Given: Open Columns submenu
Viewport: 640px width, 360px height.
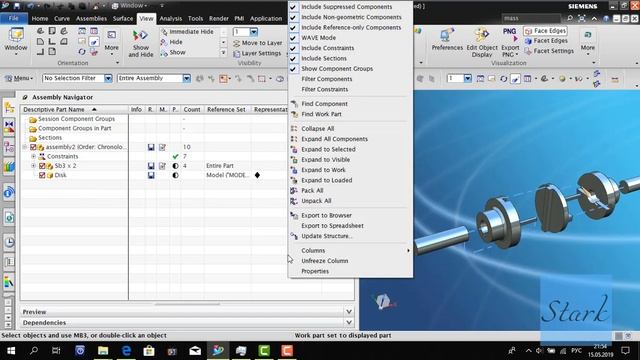Looking at the screenshot, I should pos(313,251).
